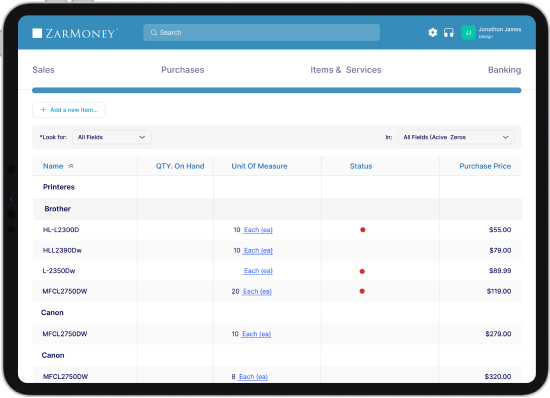Sort by Name column header

(x=53, y=166)
